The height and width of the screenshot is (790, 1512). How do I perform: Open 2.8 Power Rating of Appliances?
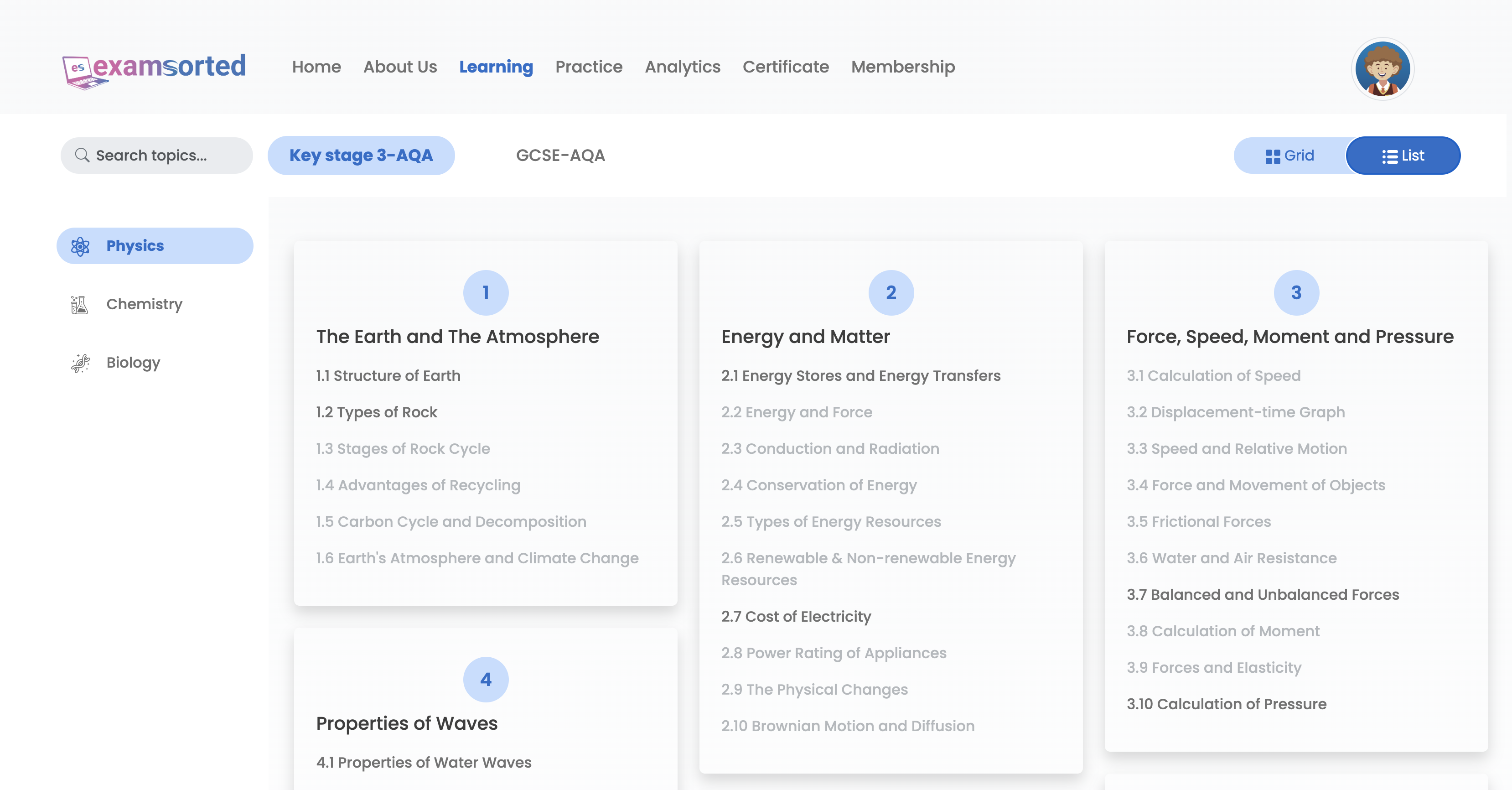[x=834, y=653]
